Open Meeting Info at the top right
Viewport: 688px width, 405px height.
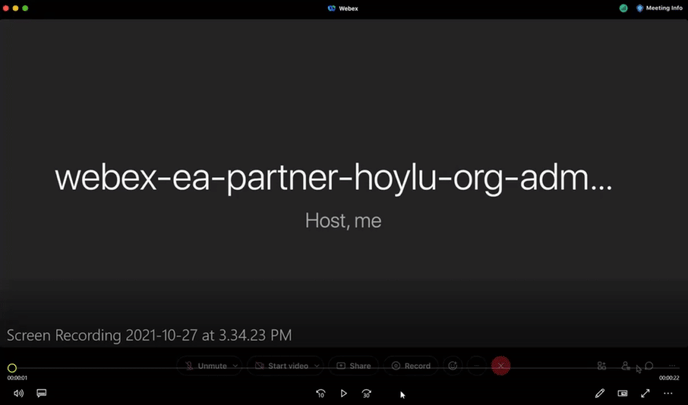tap(659, 8)
